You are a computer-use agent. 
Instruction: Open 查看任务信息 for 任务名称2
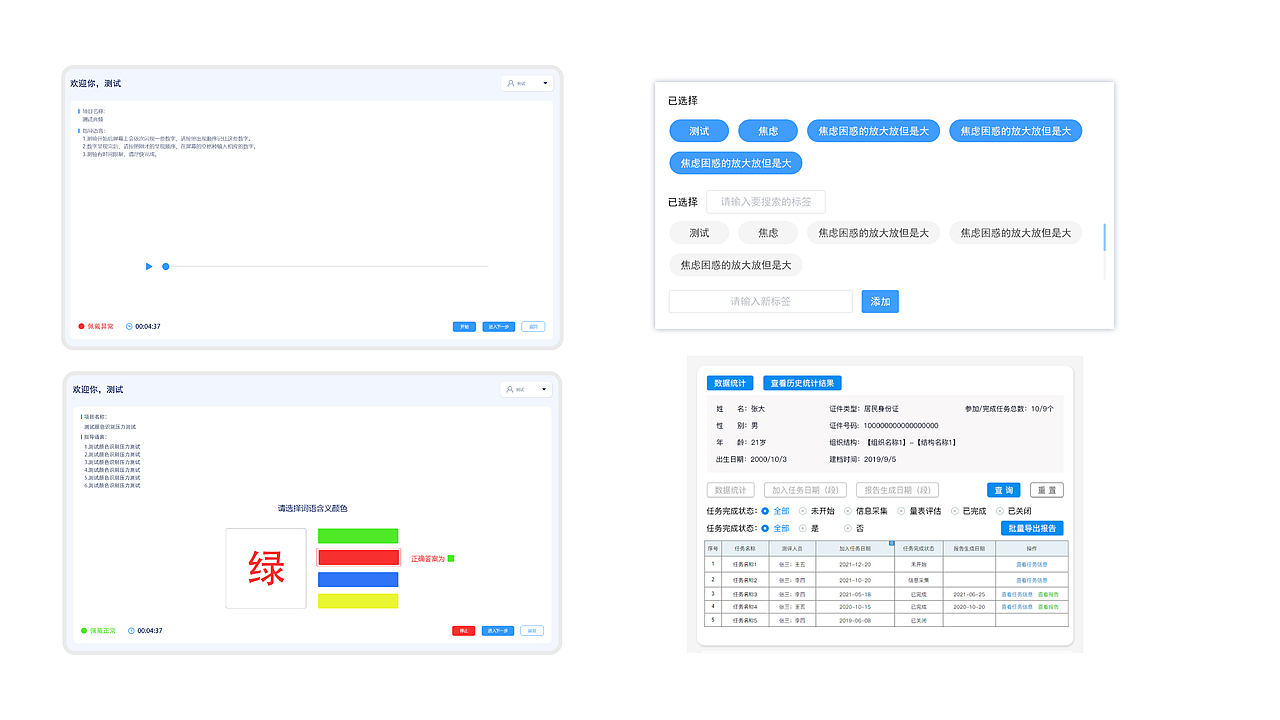[x=1031, y=580]
